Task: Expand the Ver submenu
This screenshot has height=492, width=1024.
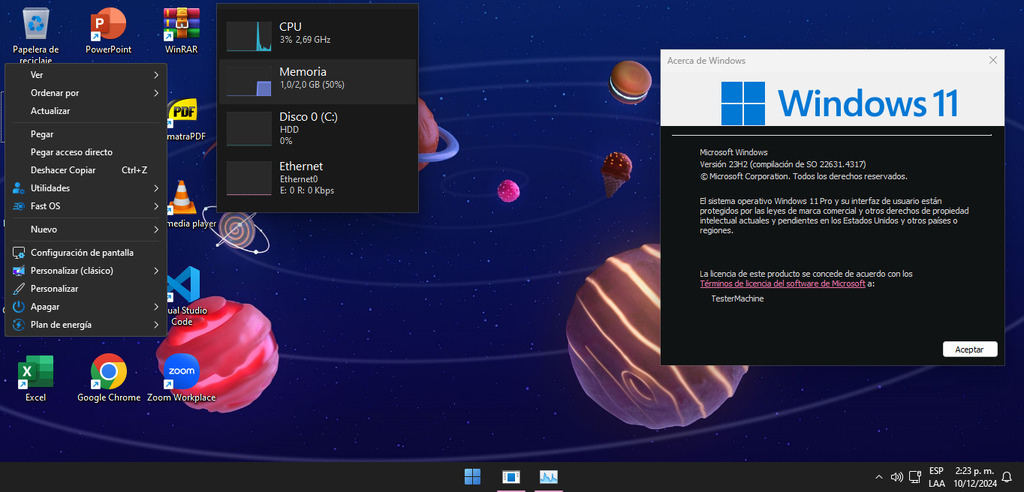Action: coord(85,75)
